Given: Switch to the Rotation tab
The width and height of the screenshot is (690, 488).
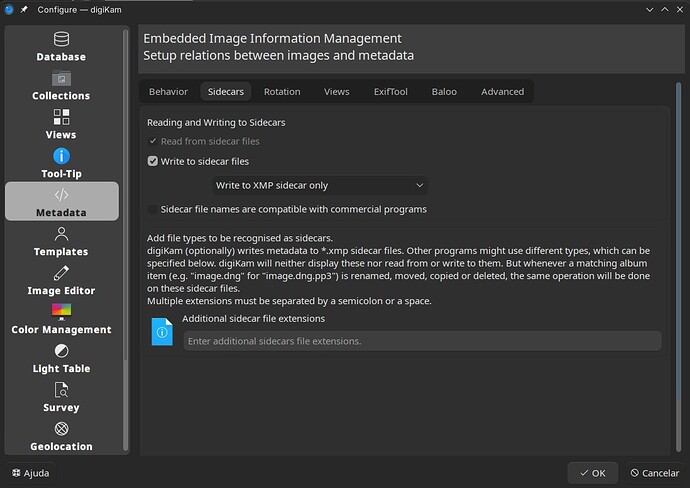Looking at the screenshot, I should (x=282, y=92).
